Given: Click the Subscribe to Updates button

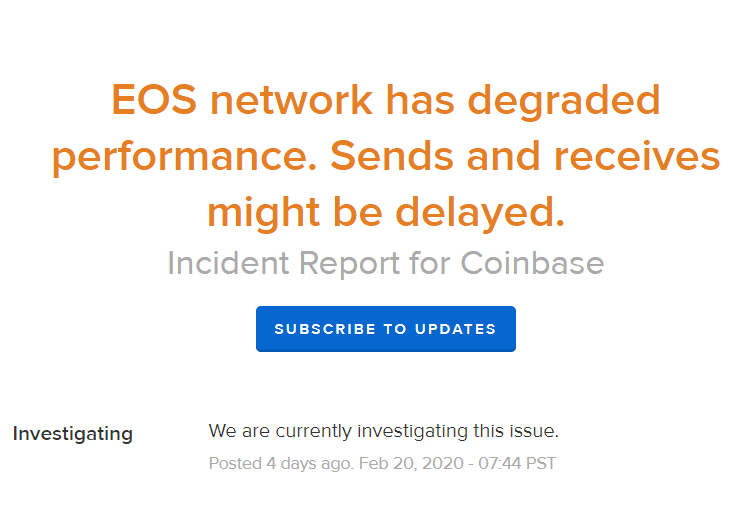Looking at the screenshot, I should click(385, 329).
